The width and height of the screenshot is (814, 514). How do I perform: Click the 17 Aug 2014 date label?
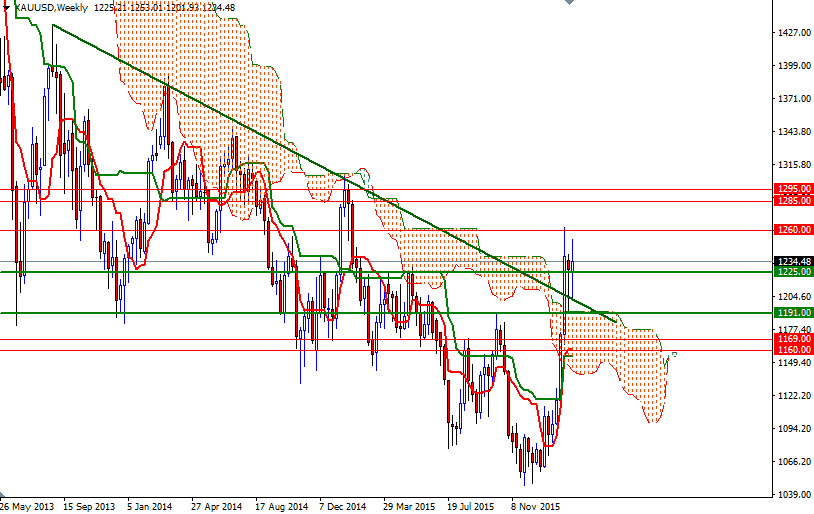(281, 506)
